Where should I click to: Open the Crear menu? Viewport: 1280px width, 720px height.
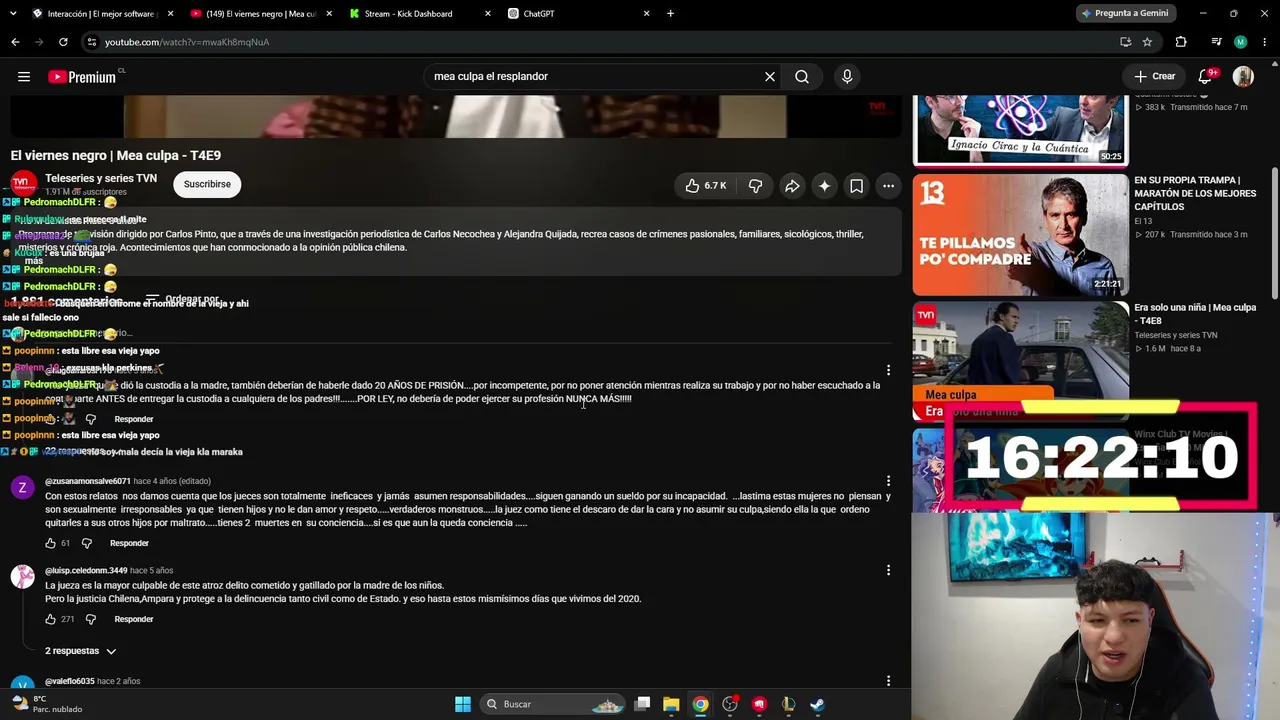(x=1155, y=76)
